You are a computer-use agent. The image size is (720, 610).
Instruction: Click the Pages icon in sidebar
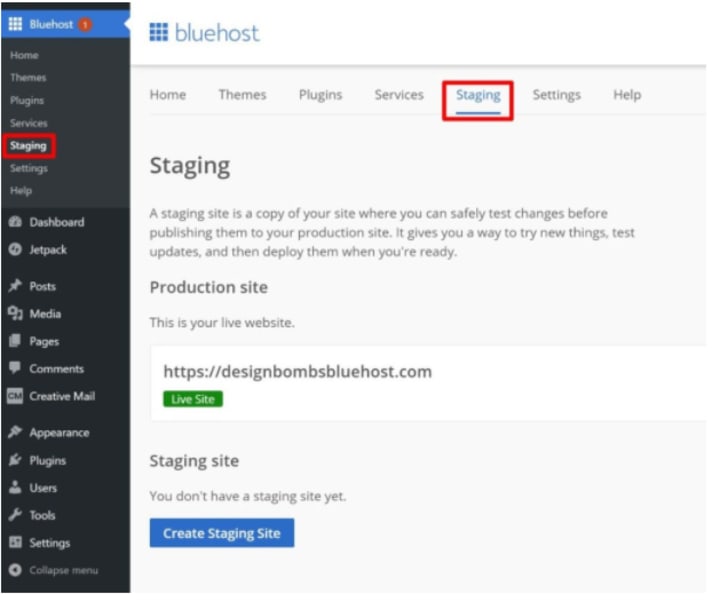[x=15, y=341]
